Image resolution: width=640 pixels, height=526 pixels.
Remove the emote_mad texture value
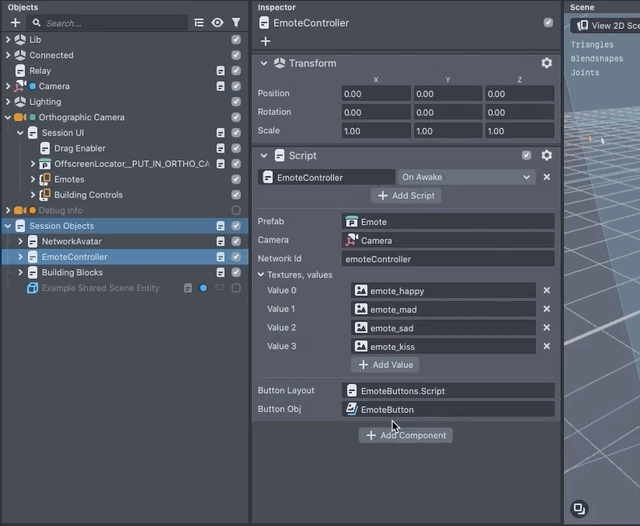546,309
